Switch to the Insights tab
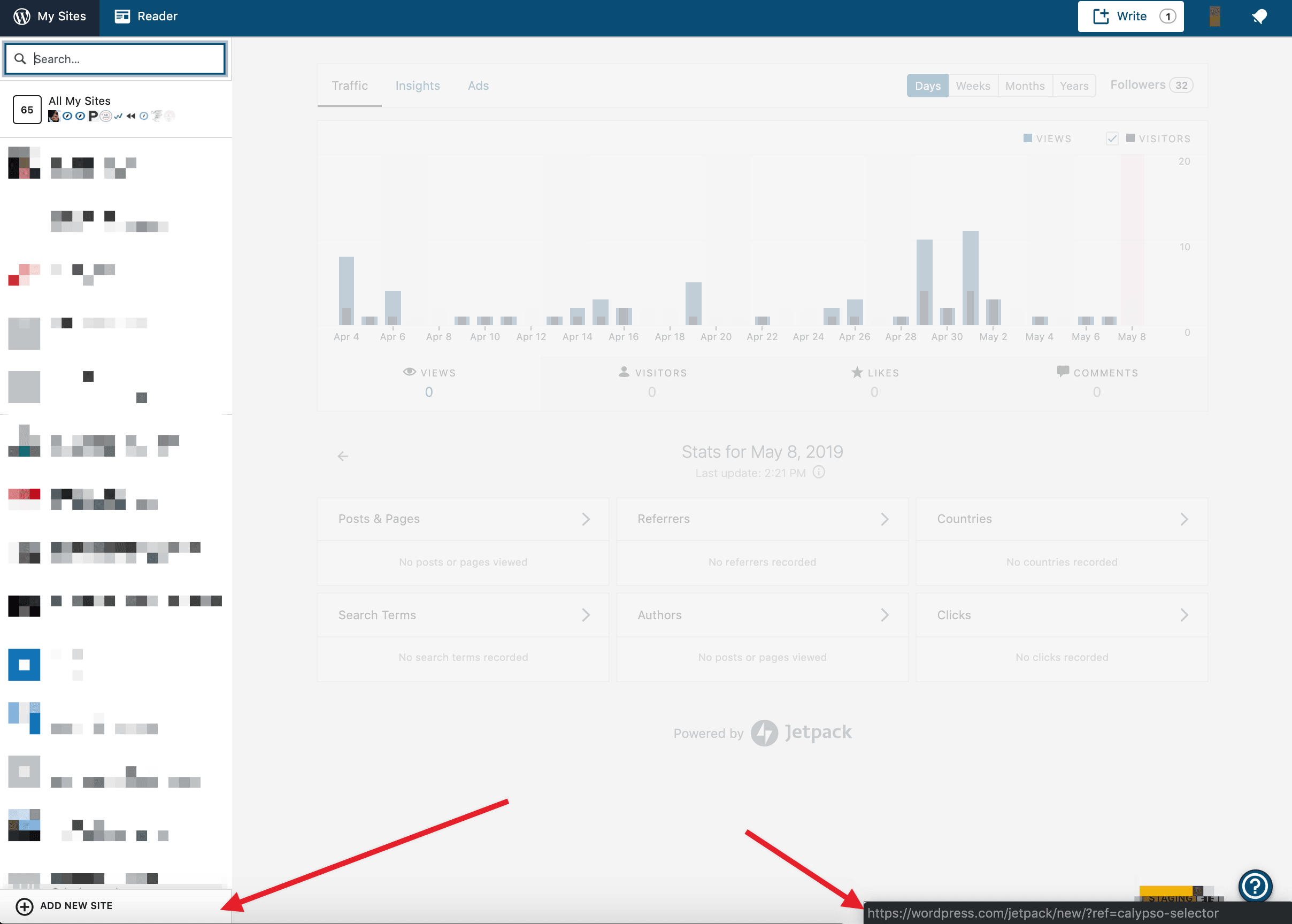This screenshot has width=1292, height=924. point(418,86)
